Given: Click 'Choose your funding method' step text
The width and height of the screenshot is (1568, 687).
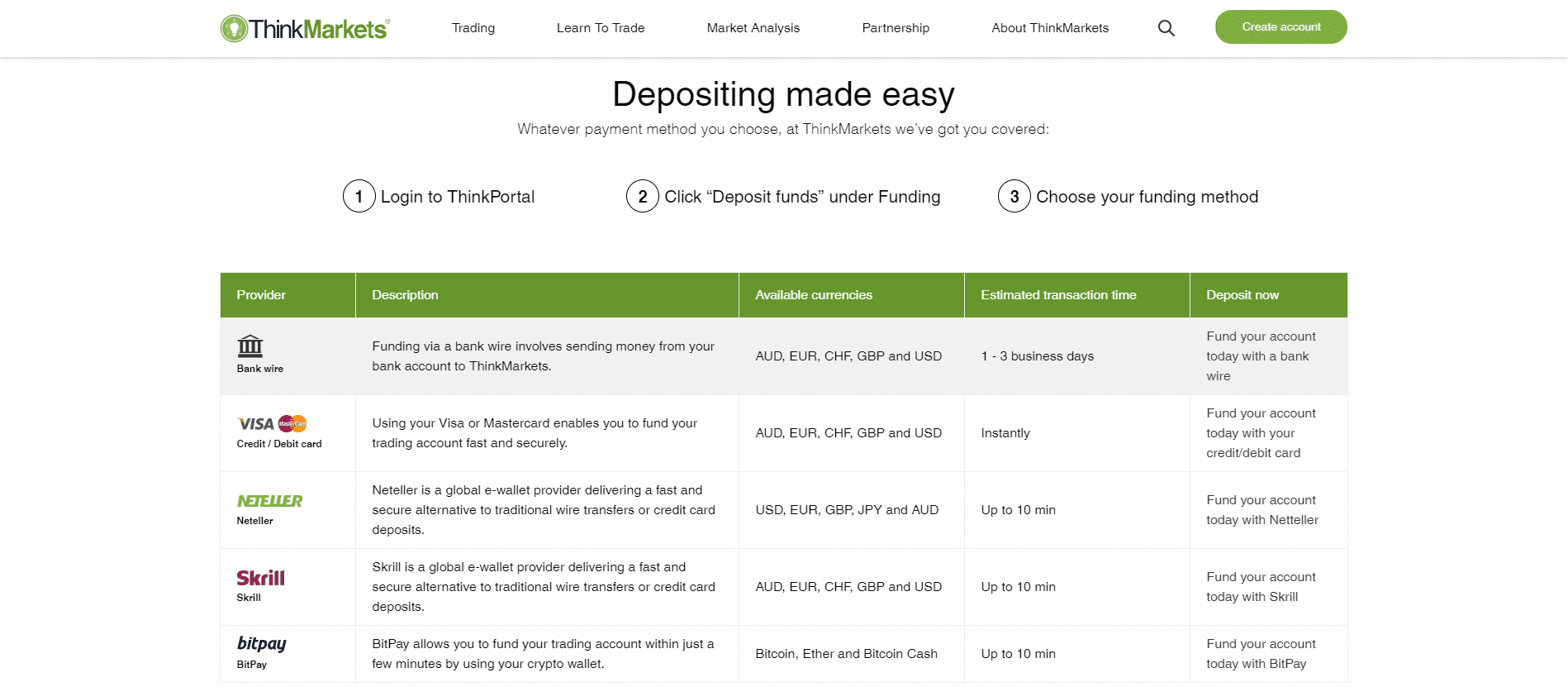Looking at the screenshot, I should [x=1147, y=197].
